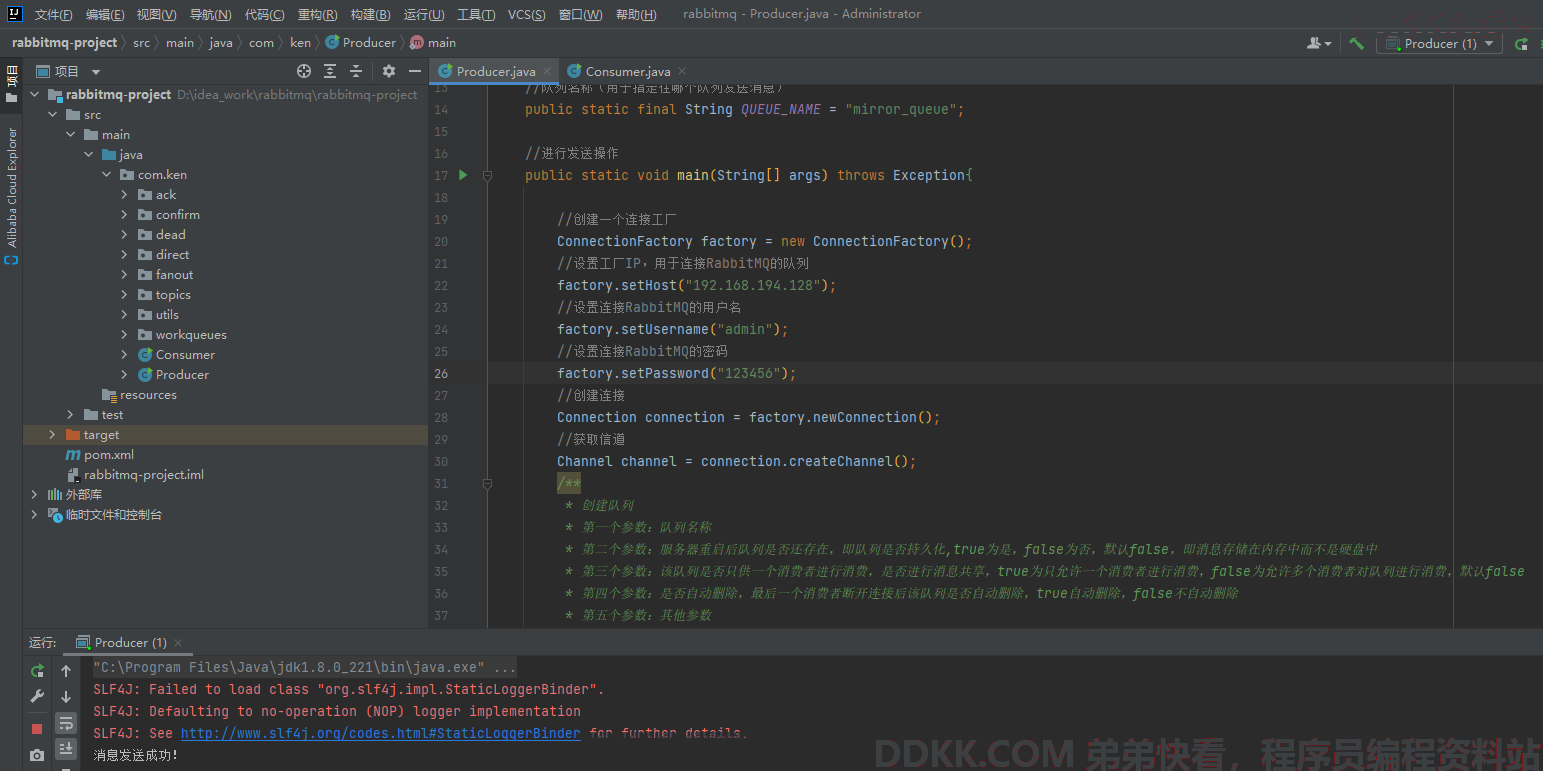The height and width of the screenshot is (771, 1543).
Task: Open the slf4j.org StaticLoggerBinder link
Action: click(380, 733)
